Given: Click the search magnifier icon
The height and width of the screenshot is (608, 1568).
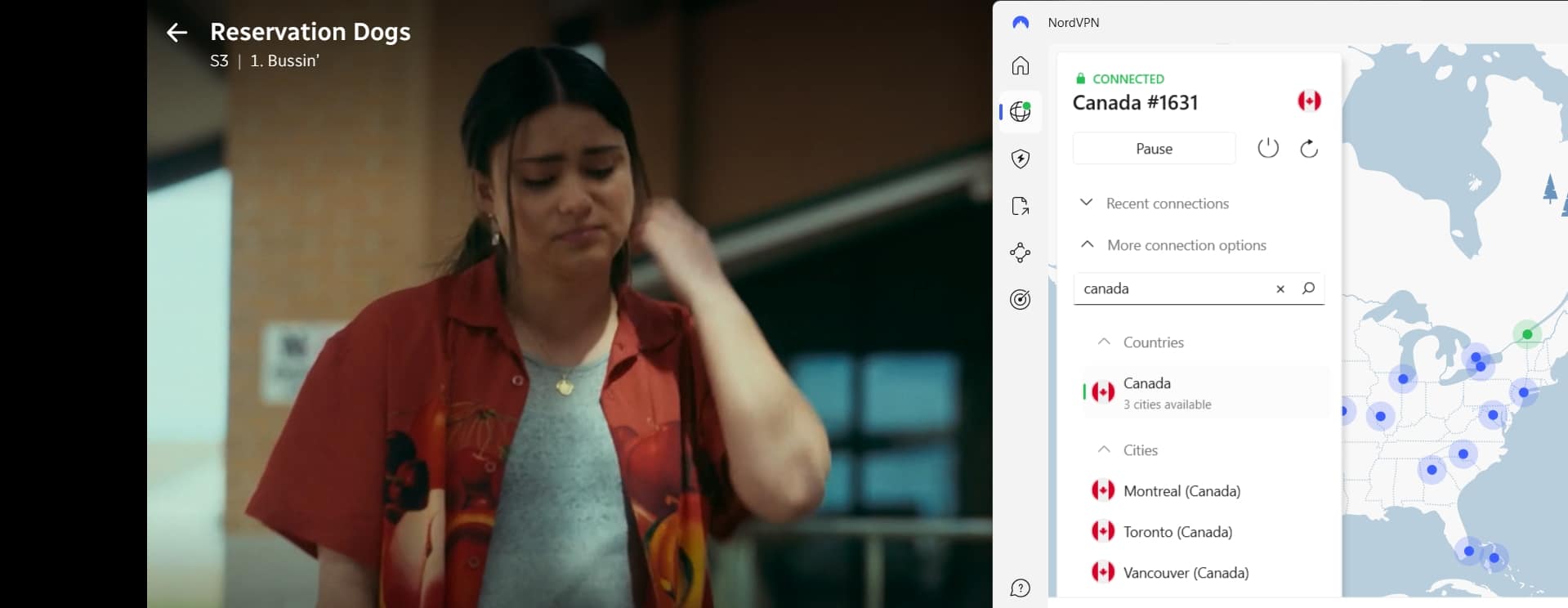Looking at the screenshot, I should [1308, 288].
